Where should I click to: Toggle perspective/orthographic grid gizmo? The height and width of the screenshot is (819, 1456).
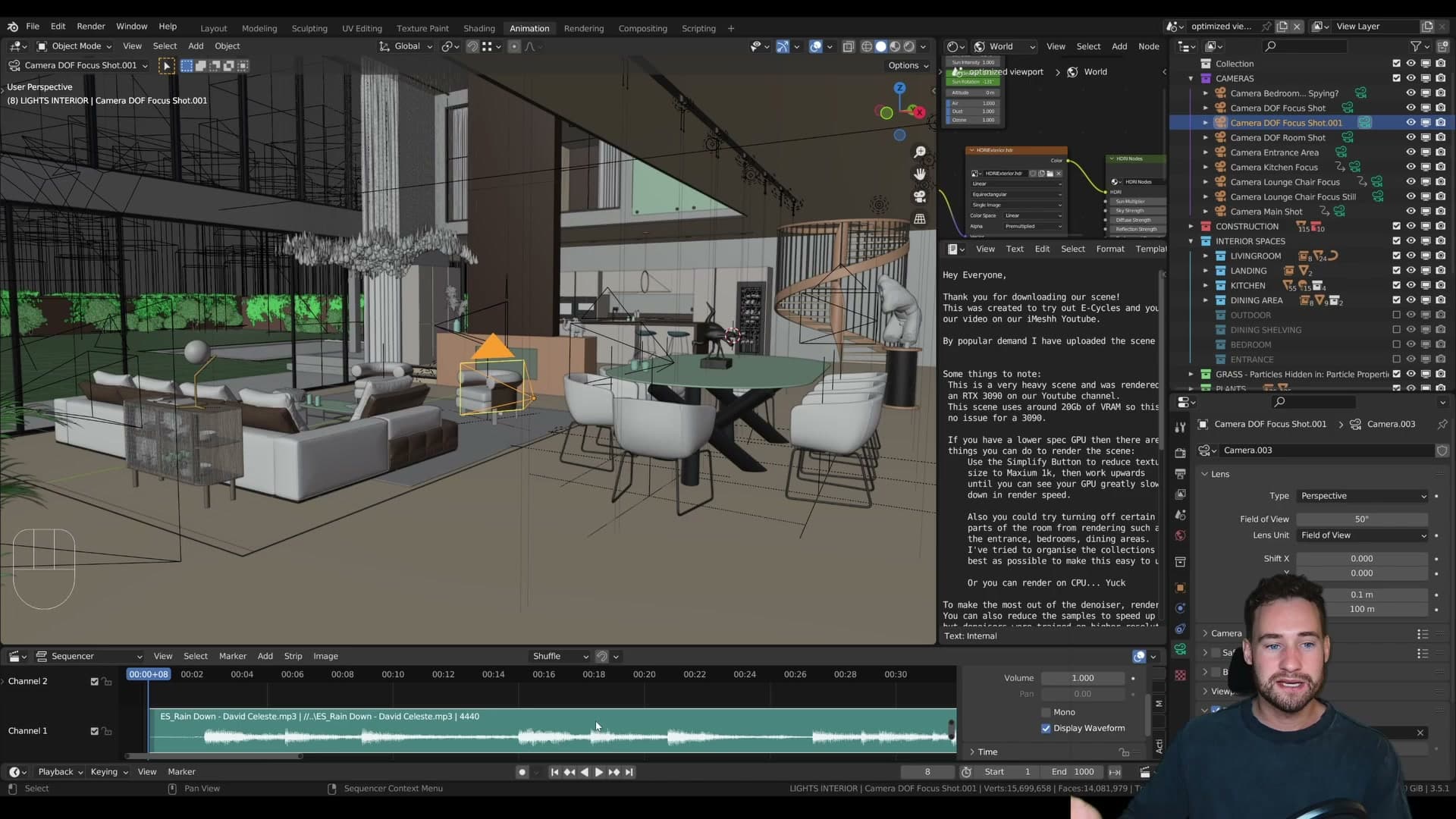click(920, 218)
